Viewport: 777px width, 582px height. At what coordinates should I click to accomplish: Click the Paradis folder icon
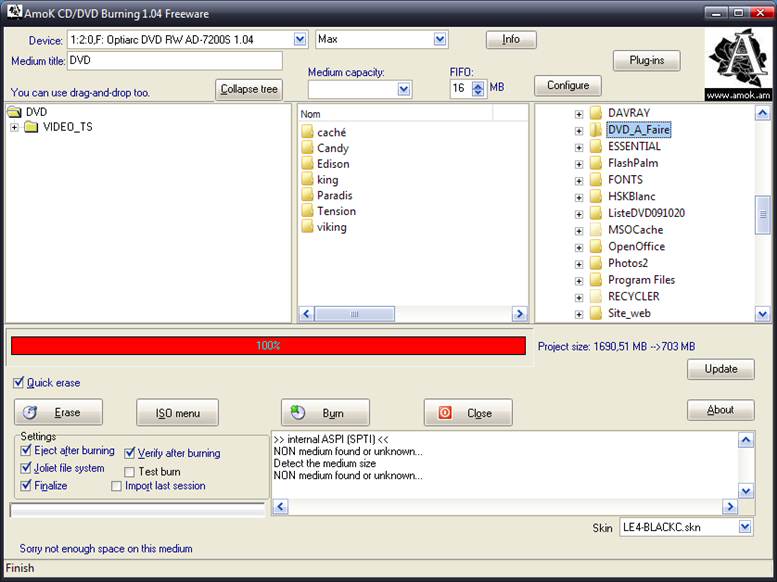pyautogui.click(x=307, y=195)
